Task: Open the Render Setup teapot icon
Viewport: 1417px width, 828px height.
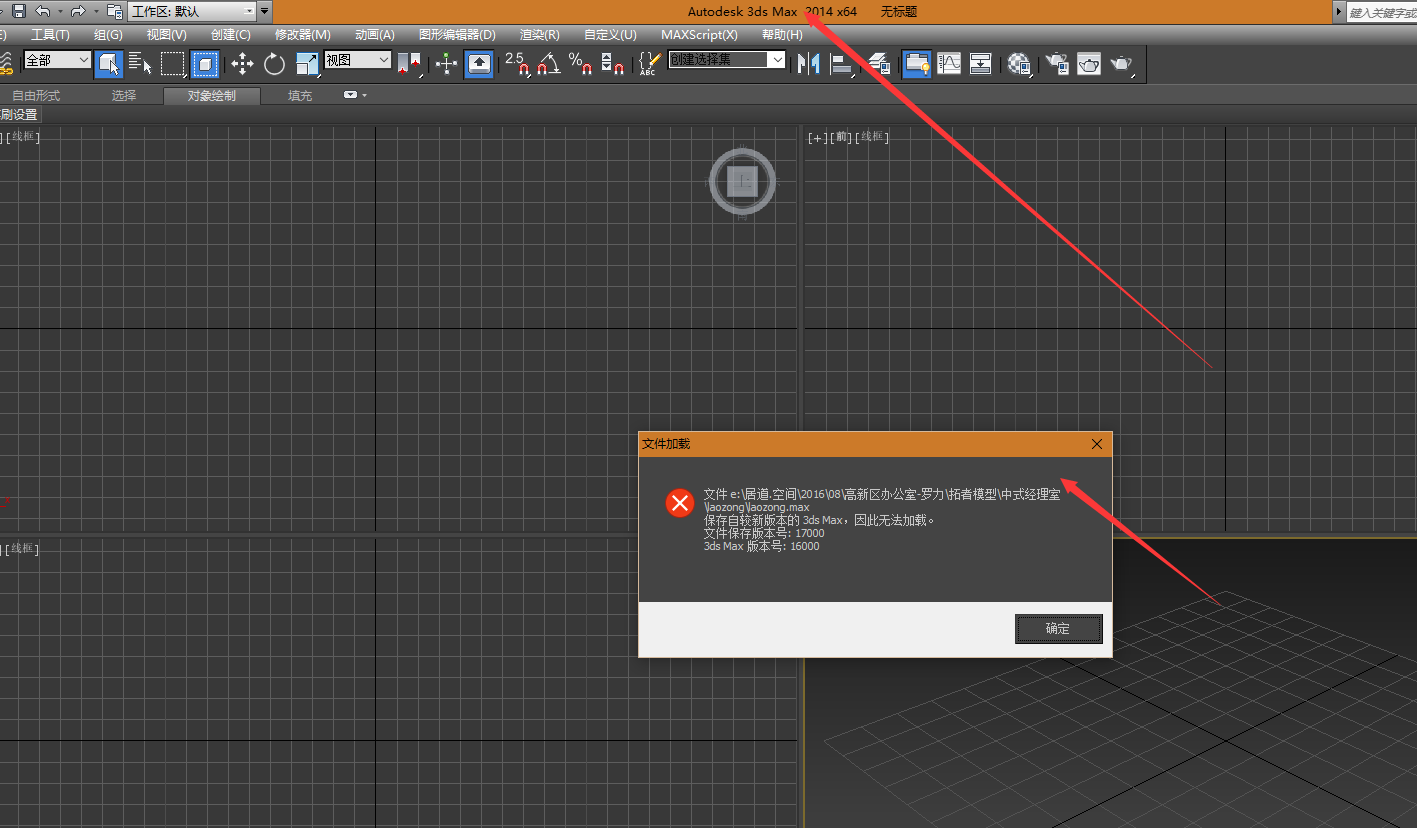Action: pyautogui.click(x=1057, y=64)
